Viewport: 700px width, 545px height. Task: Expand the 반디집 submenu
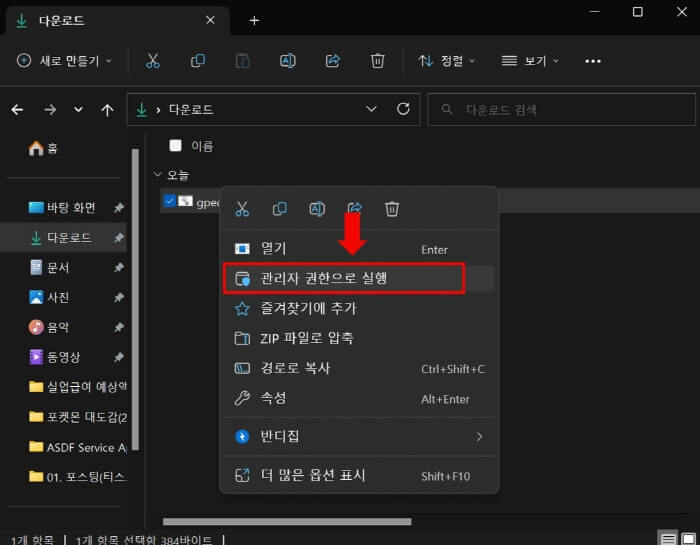(479, 437)
